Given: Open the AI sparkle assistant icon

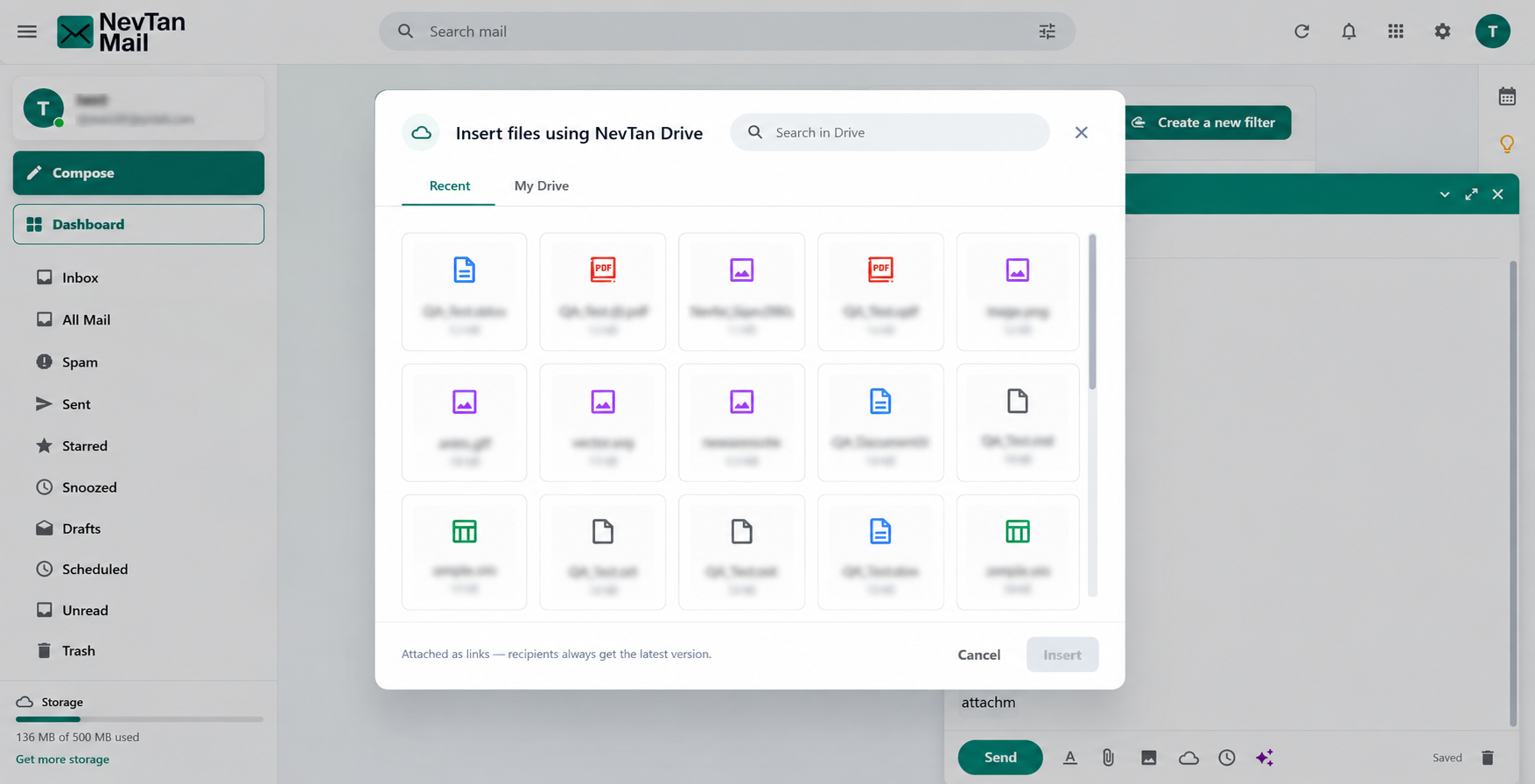Looking at the screenshot, I should 1265,758.
